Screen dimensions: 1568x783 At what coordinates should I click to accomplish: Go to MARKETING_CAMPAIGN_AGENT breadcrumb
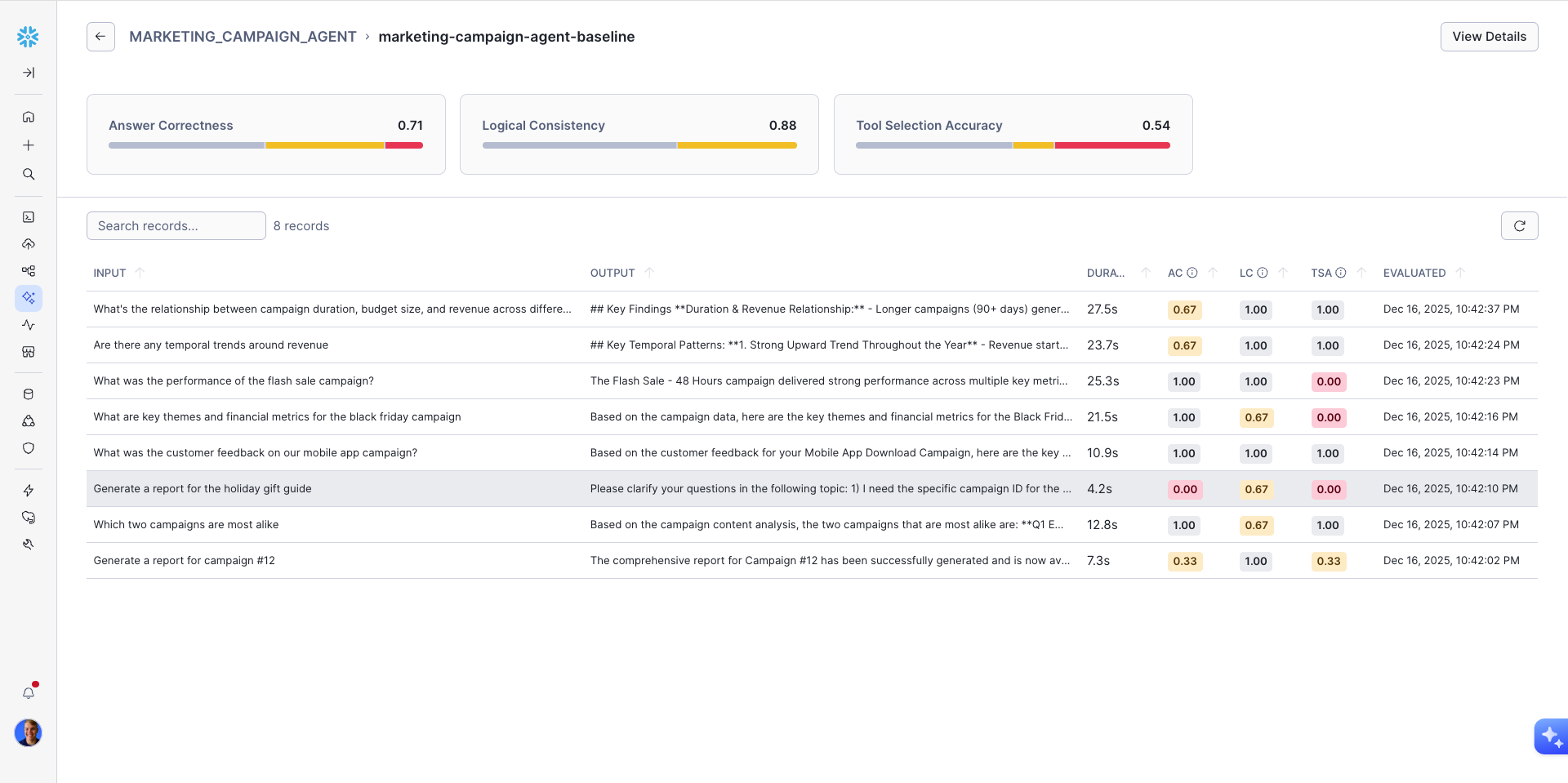(x=243, y=37)
